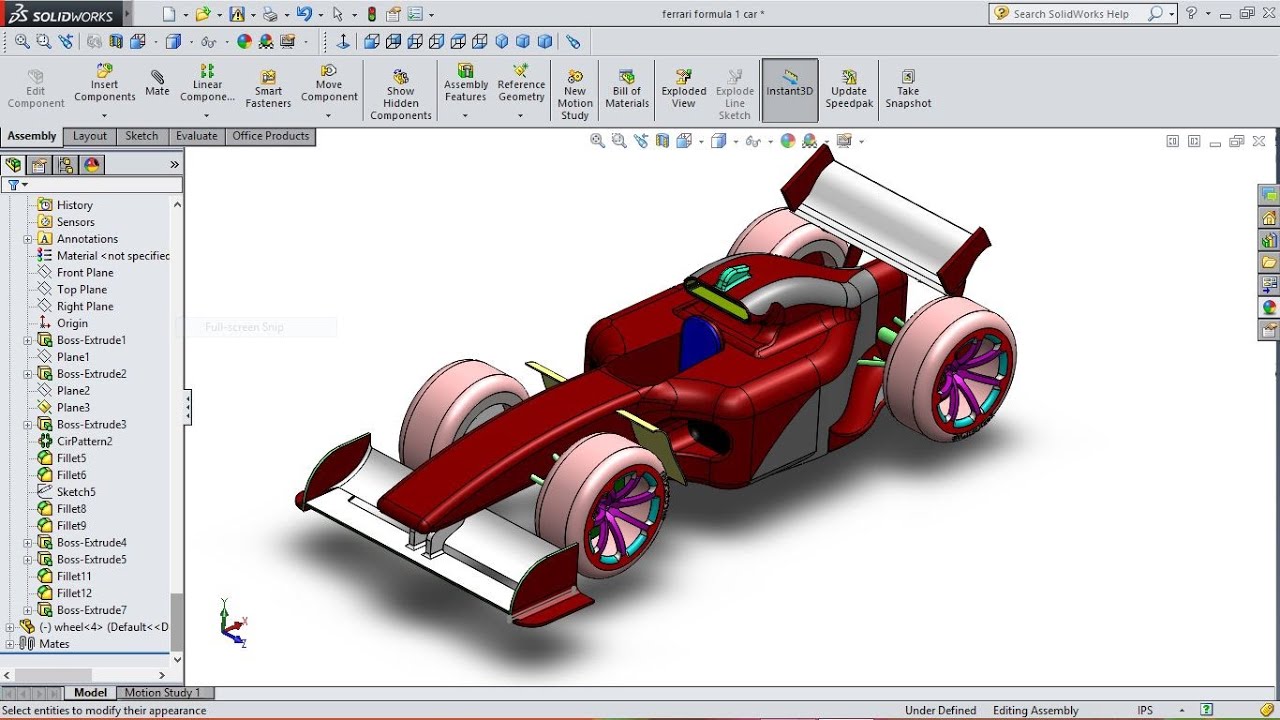The image size is (1280, 720).
Task: Toggle Section View in heads-up toolbar
Action: (x=662, y=141)
